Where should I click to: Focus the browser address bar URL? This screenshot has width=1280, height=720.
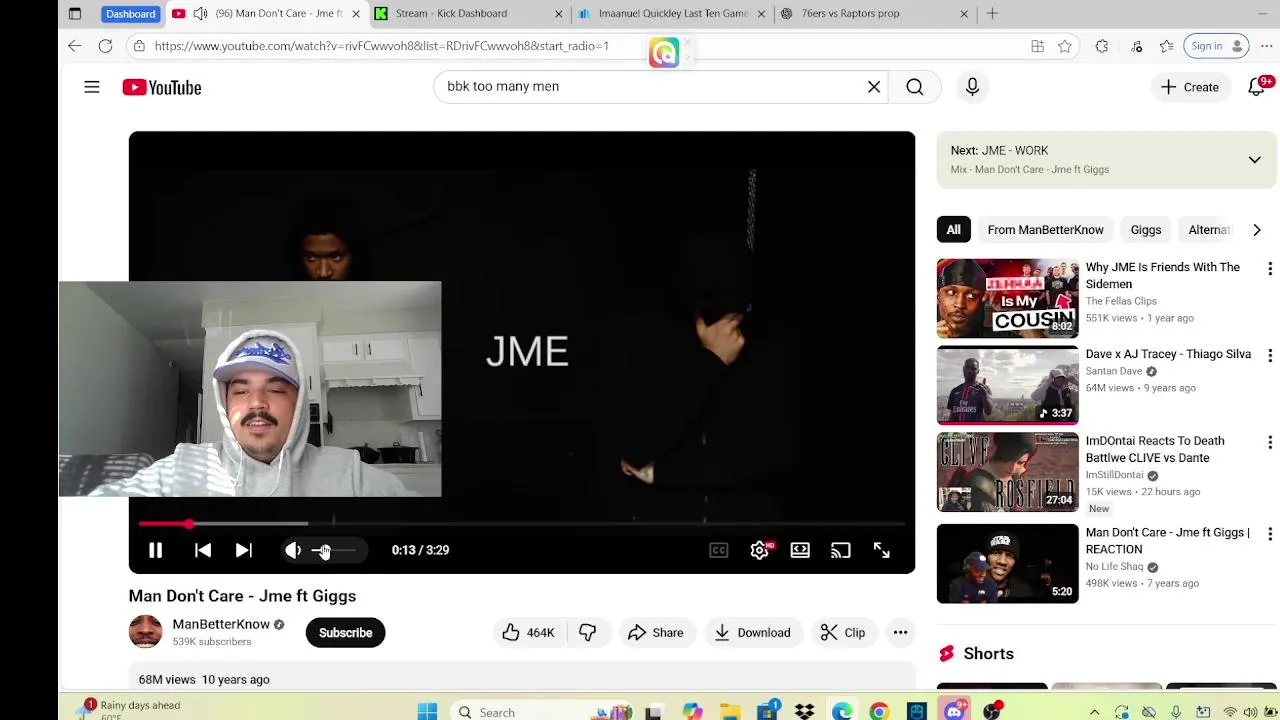point(381,46)
